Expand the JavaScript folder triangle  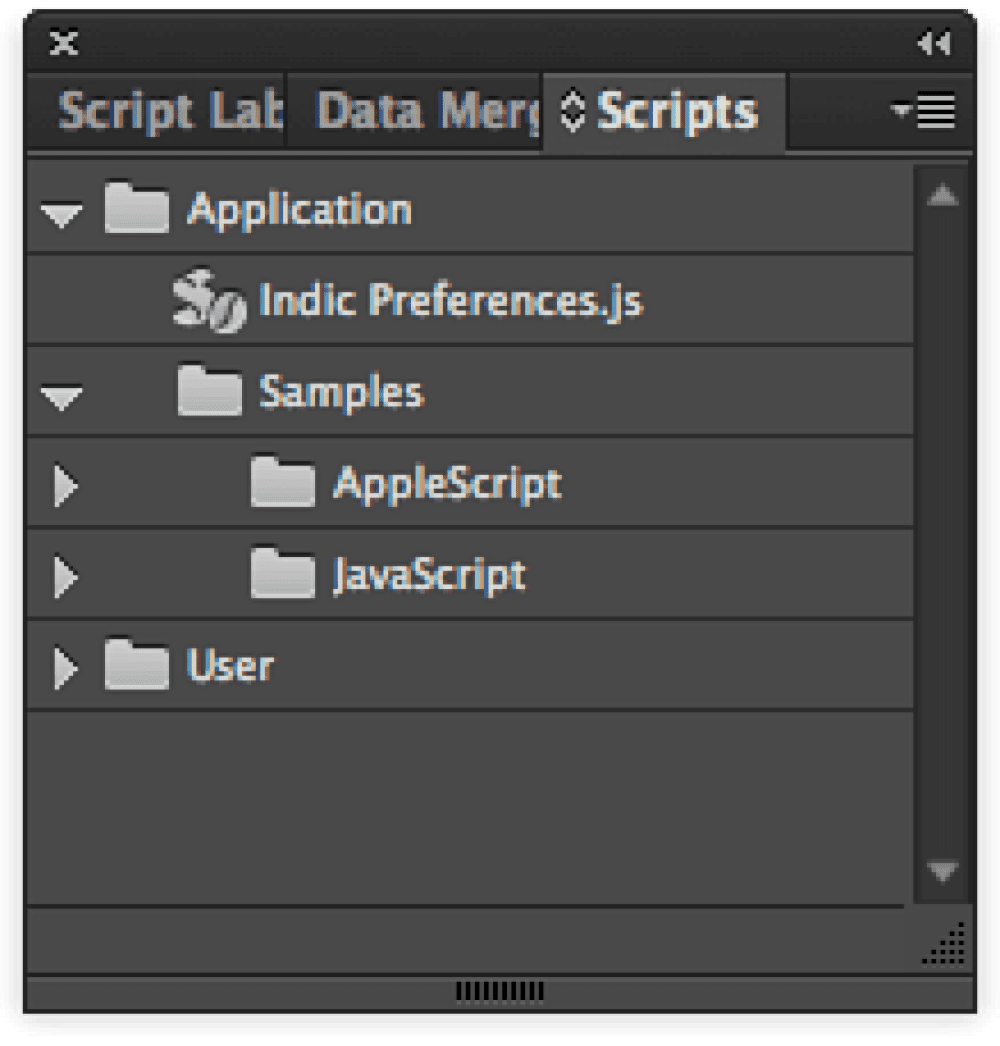[65, 576]
